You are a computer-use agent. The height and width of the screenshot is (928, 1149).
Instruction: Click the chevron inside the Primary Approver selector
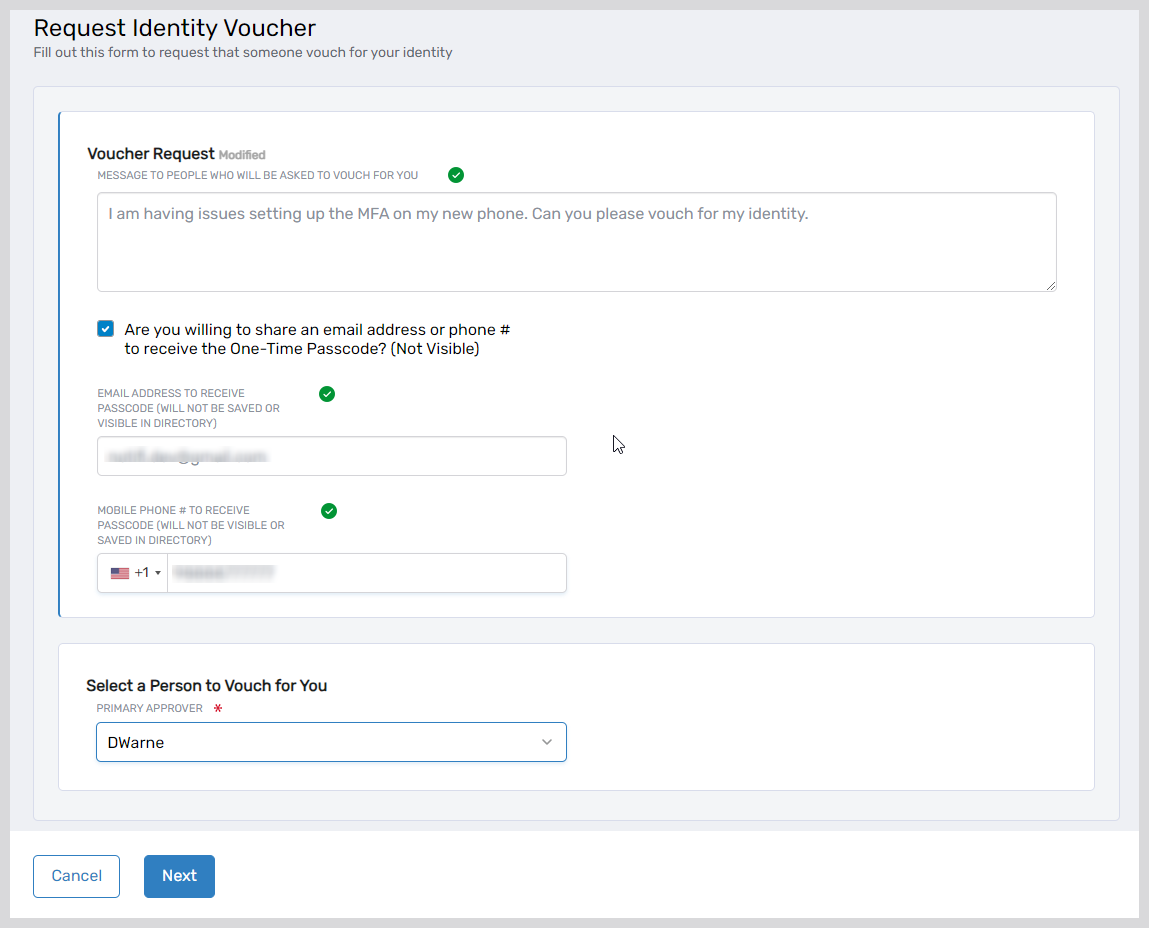pos(547,742)
